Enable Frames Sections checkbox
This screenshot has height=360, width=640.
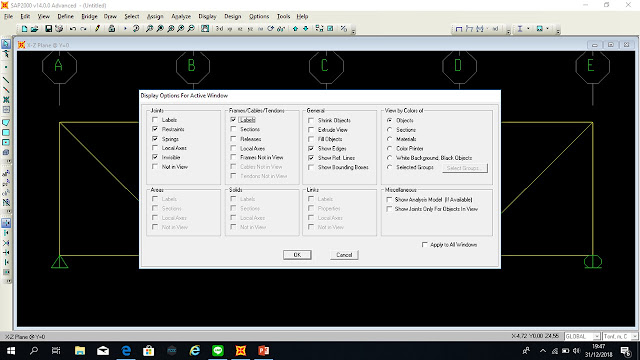233,129
